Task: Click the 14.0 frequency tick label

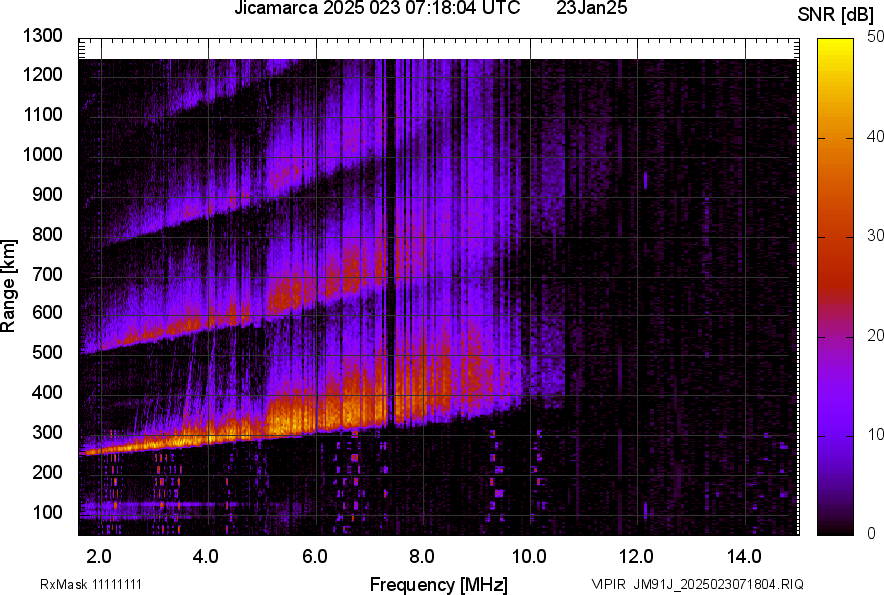Action: coord(745,556)
